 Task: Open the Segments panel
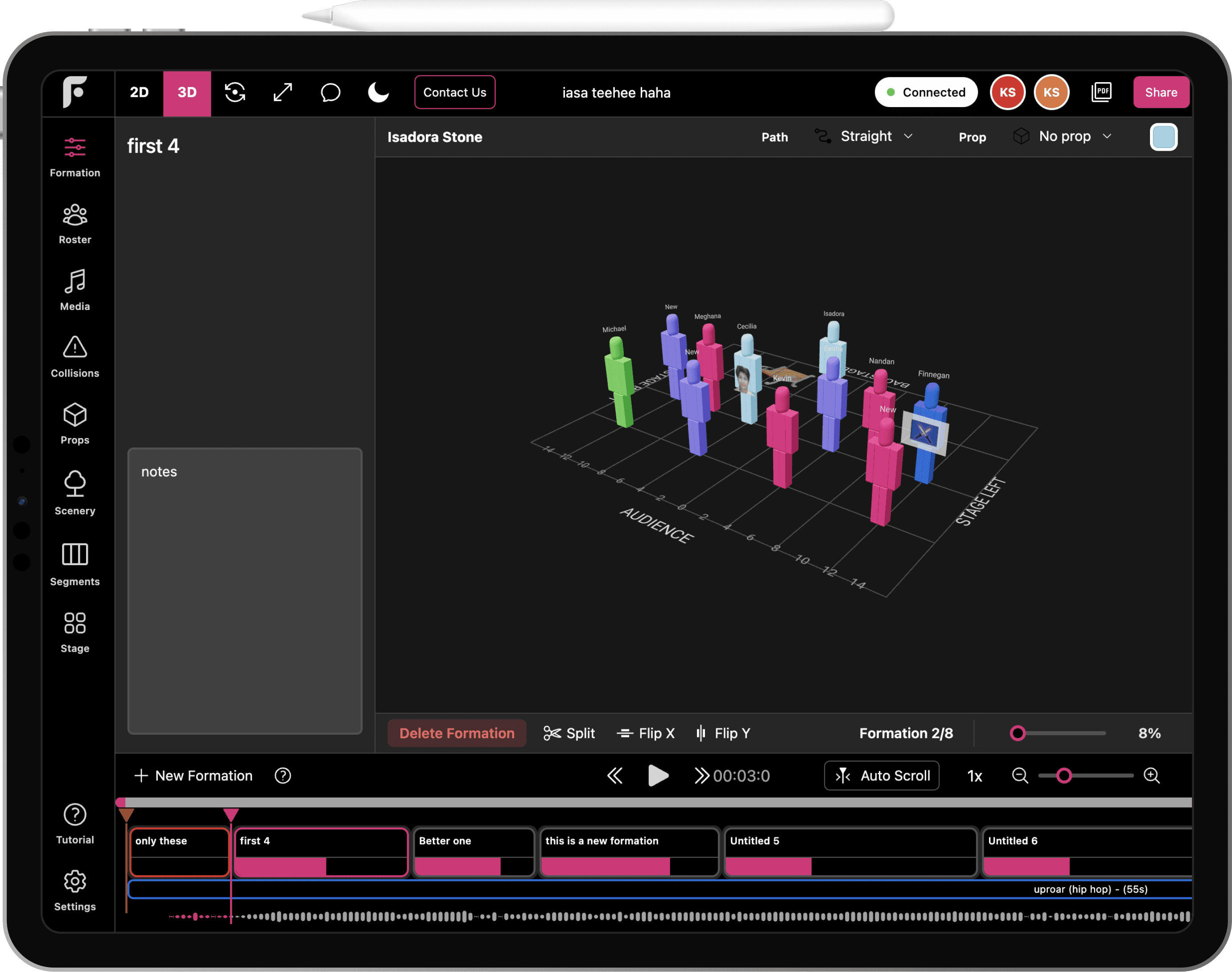(x=74, y=565)
